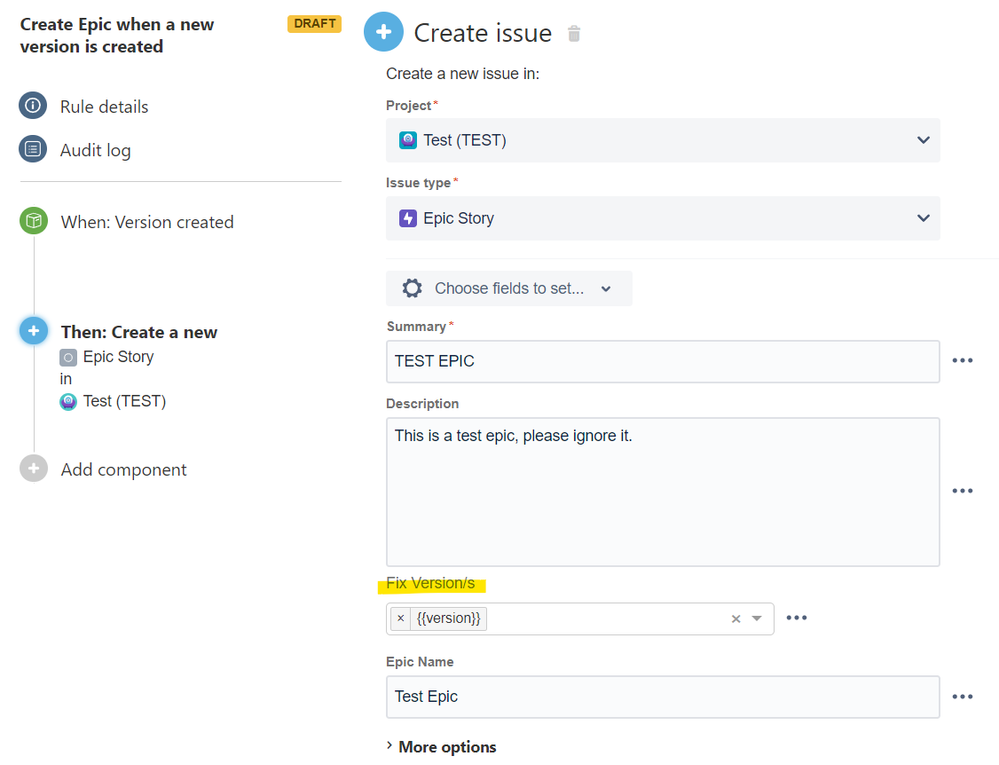Click the Epic Story lightning icon
The height and width of the screenshot is (765, 999).
pyautogui.click(x=408, y=218)
